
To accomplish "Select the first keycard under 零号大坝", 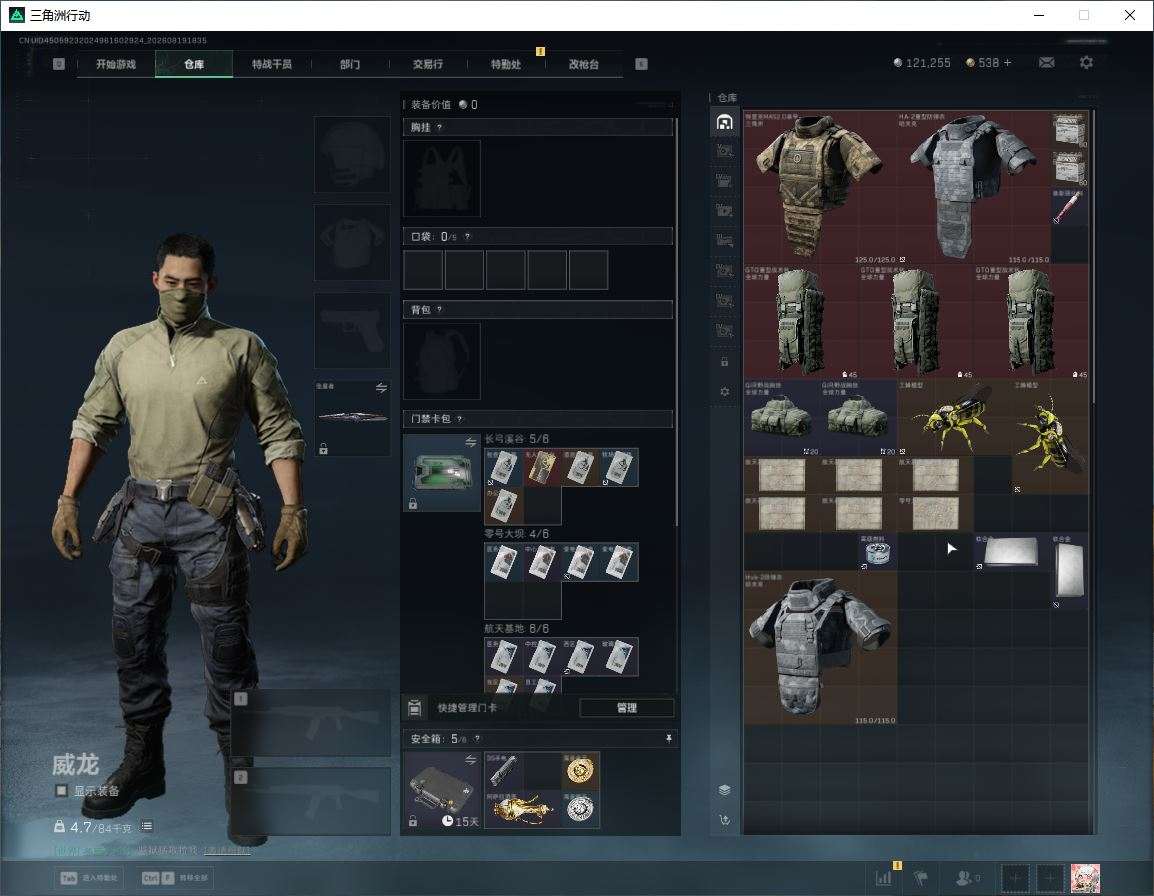I will coord(503,562).
